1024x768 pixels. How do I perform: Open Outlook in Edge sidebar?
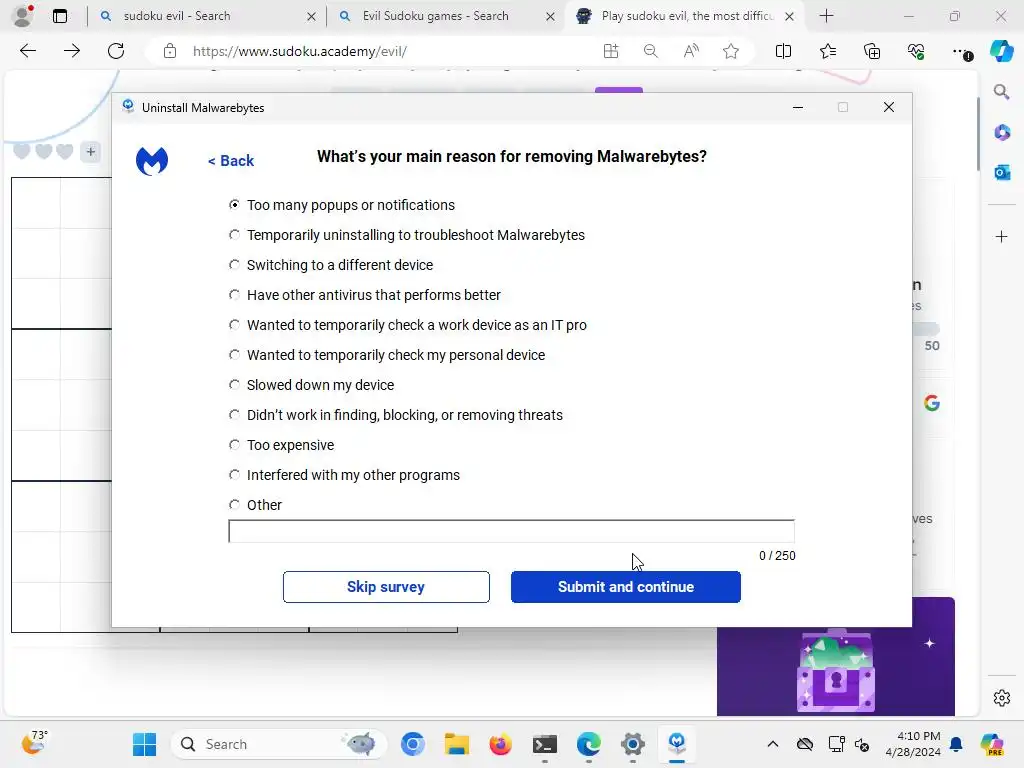point(1002,172)
